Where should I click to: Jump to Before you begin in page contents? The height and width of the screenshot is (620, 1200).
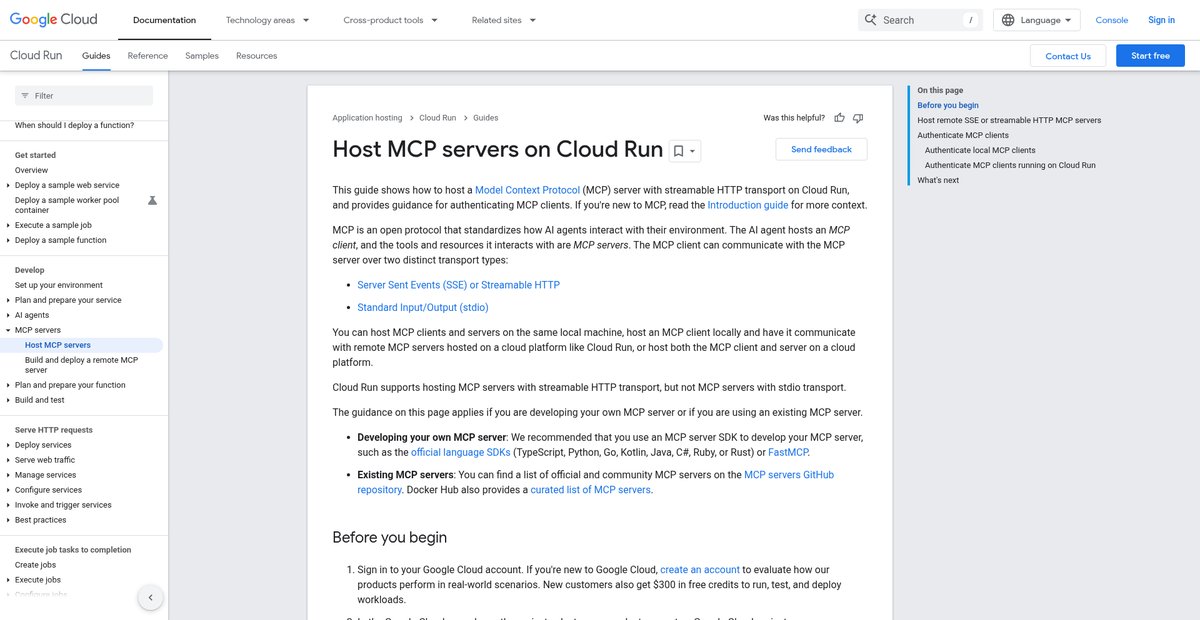point(948,105)
